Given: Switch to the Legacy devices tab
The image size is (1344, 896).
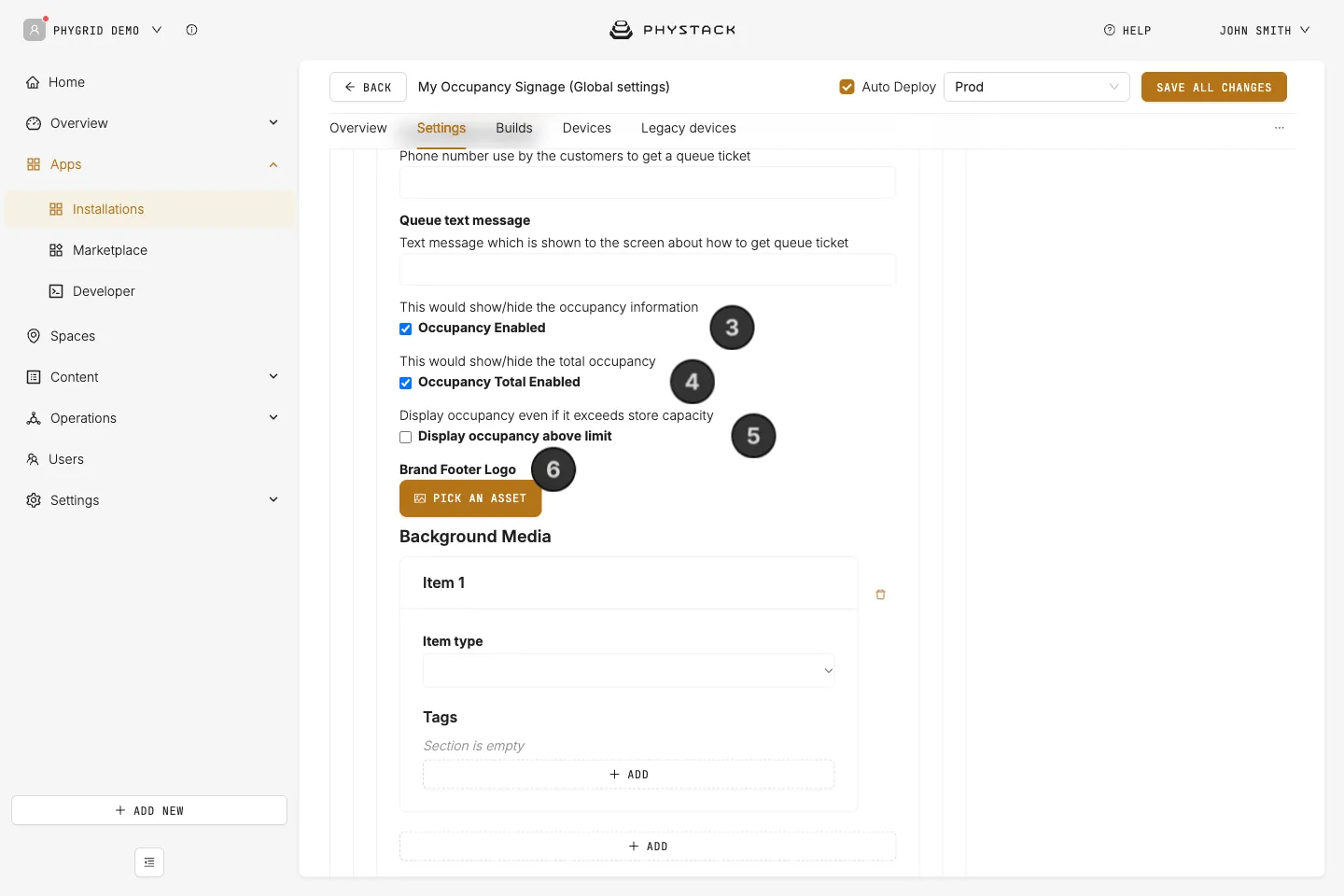Looking at the screenshot, I should (x=689, y=128).
